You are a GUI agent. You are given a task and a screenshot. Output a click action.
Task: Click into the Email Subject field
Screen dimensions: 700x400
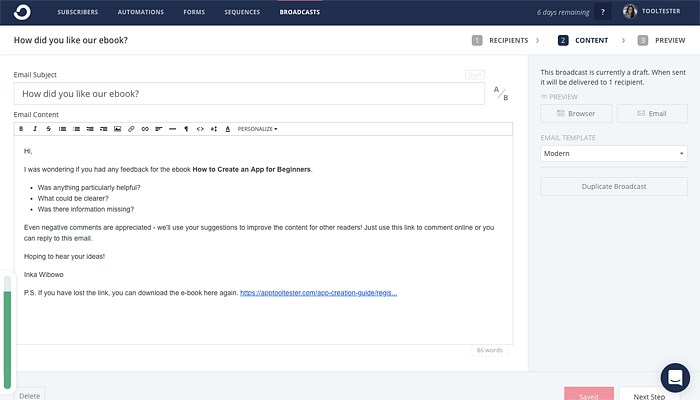tap(249, 94)
